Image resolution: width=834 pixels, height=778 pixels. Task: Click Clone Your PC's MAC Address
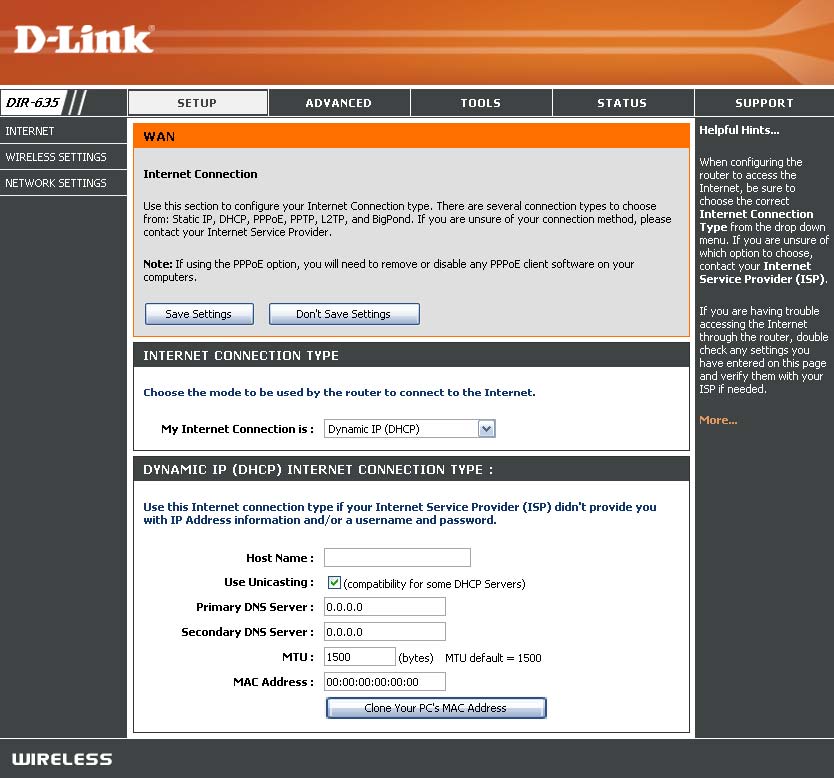[436, 708]
